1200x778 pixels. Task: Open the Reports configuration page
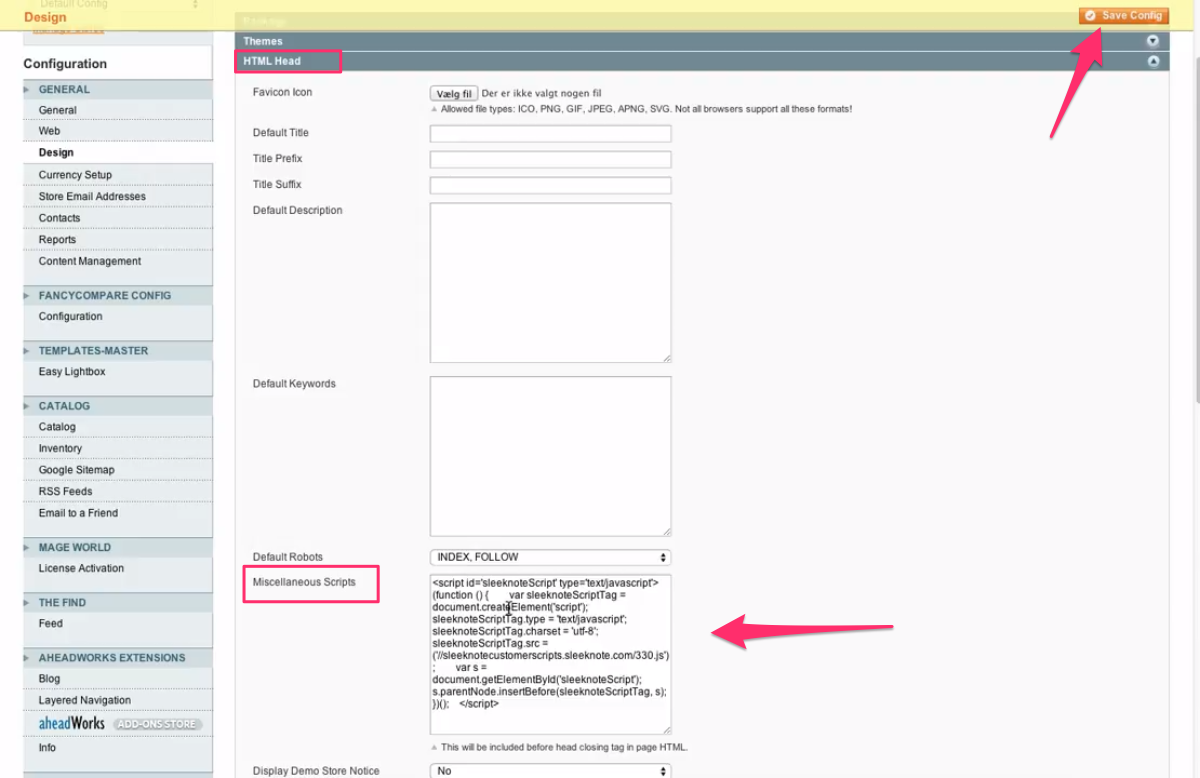[x=57, y=240]
